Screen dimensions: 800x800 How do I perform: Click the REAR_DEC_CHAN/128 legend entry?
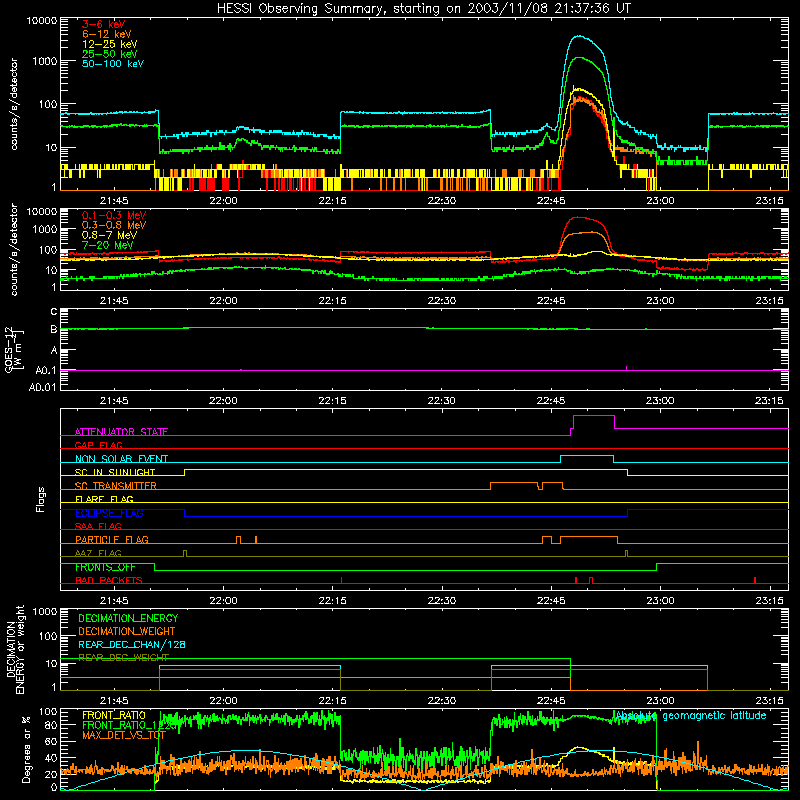tap(132, 644)
